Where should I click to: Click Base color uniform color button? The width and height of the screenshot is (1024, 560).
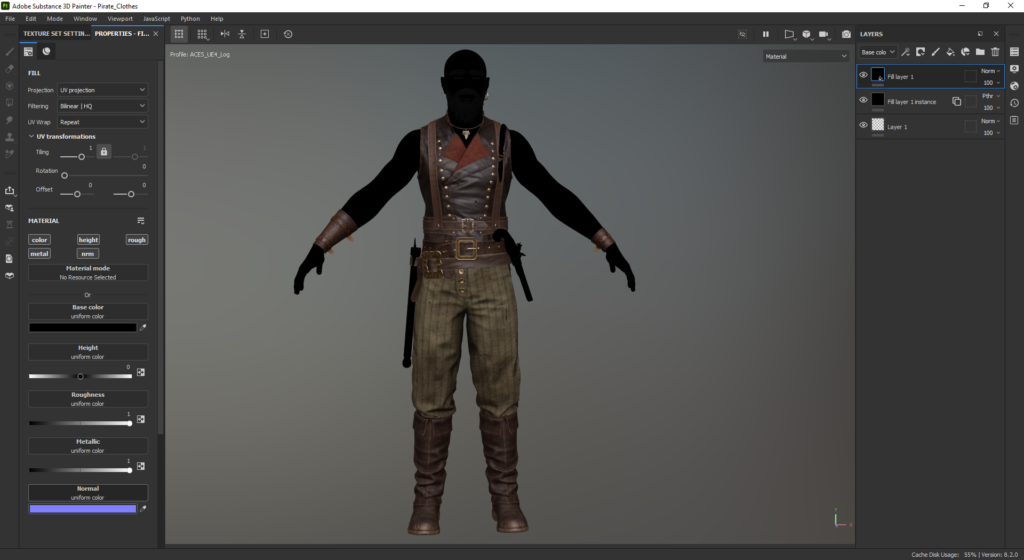(88, 311)
